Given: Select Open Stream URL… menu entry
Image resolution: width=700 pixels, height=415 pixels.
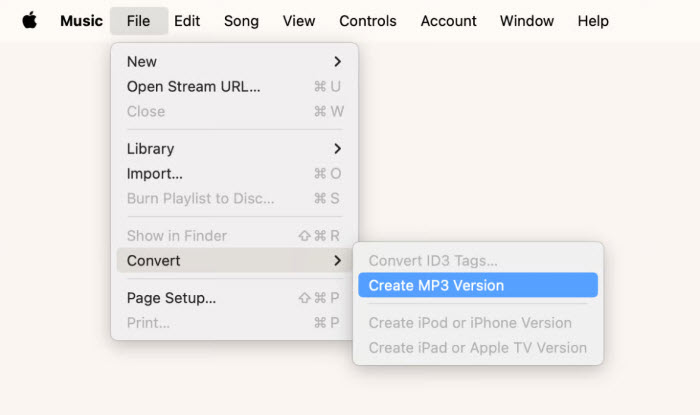Looking at the screenshot, I should point(234,87).
